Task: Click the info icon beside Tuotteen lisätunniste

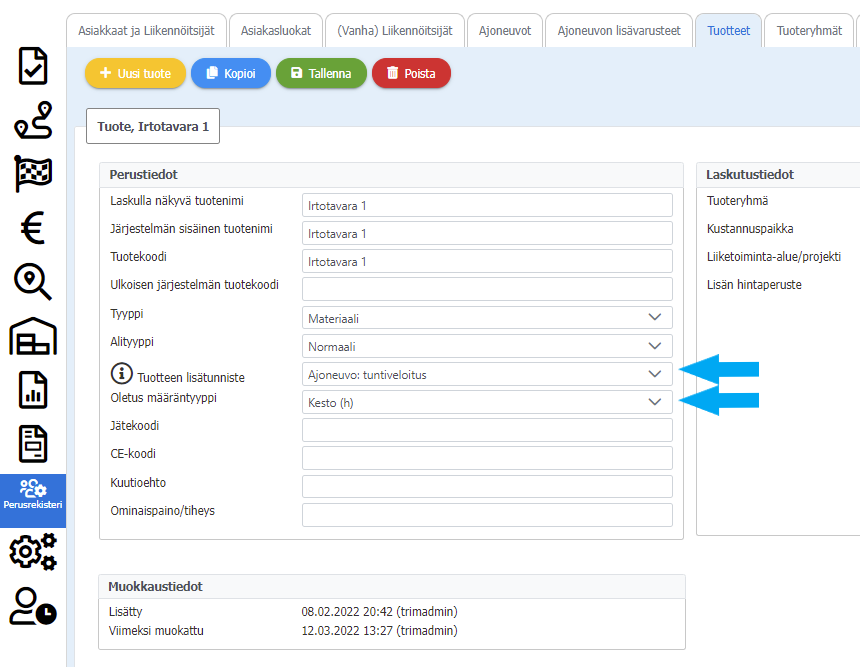Action: (x=121, y=374)
